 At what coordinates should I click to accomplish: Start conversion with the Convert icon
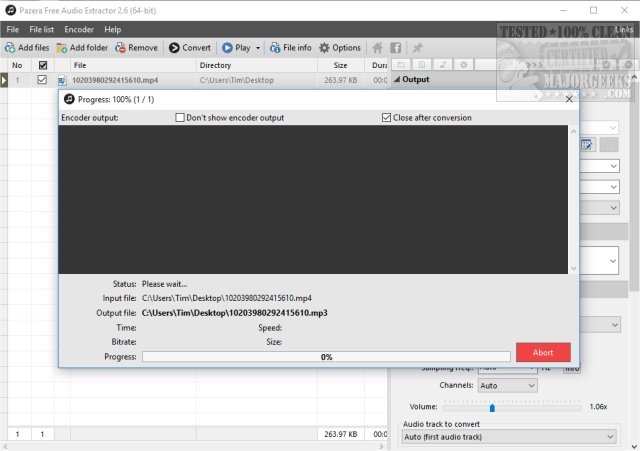(x=174, y=48)
